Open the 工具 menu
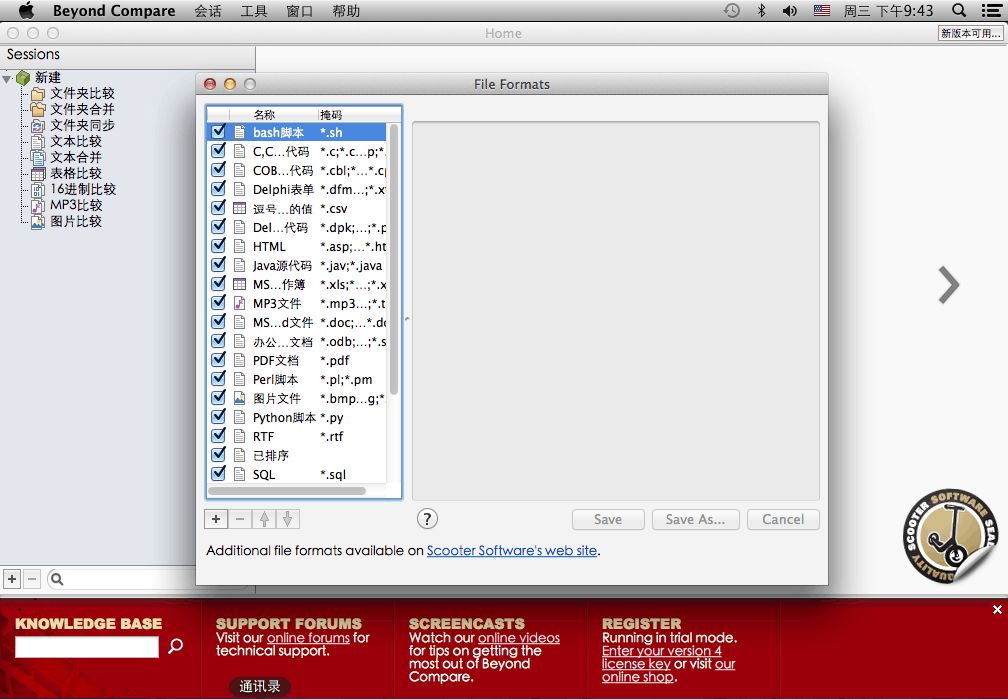Viewport: 1008px width, 699px height. [x=254, y=11]
